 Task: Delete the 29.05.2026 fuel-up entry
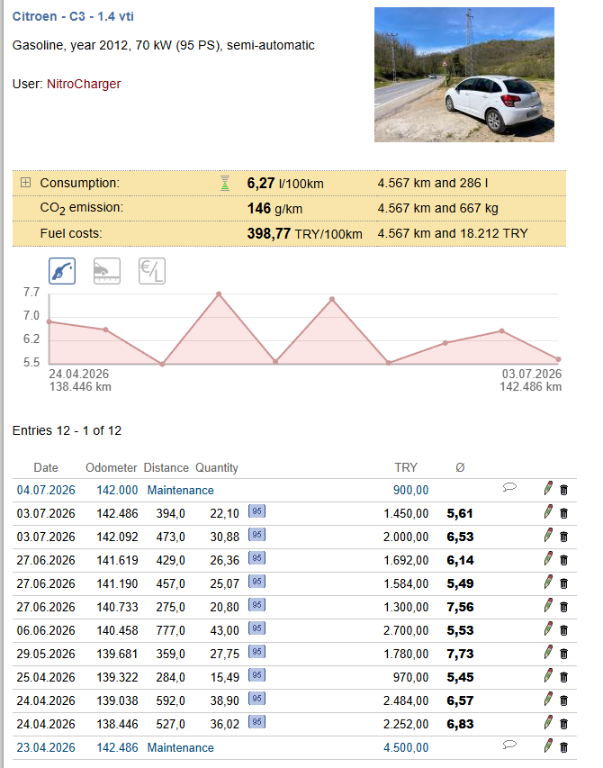pyautogui.click(x=564, y=653)
